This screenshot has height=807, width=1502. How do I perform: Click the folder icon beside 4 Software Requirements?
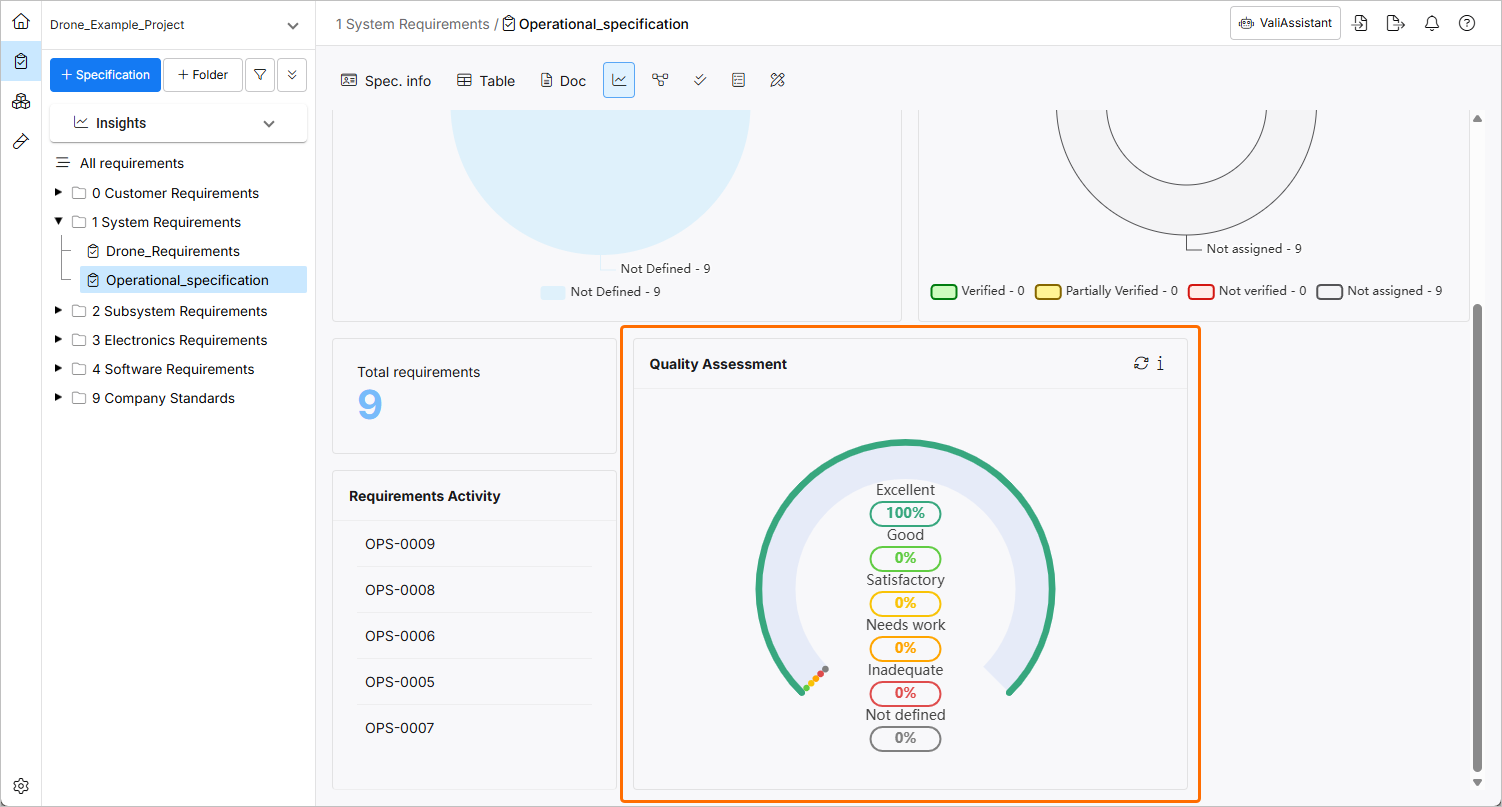(79, 369)
